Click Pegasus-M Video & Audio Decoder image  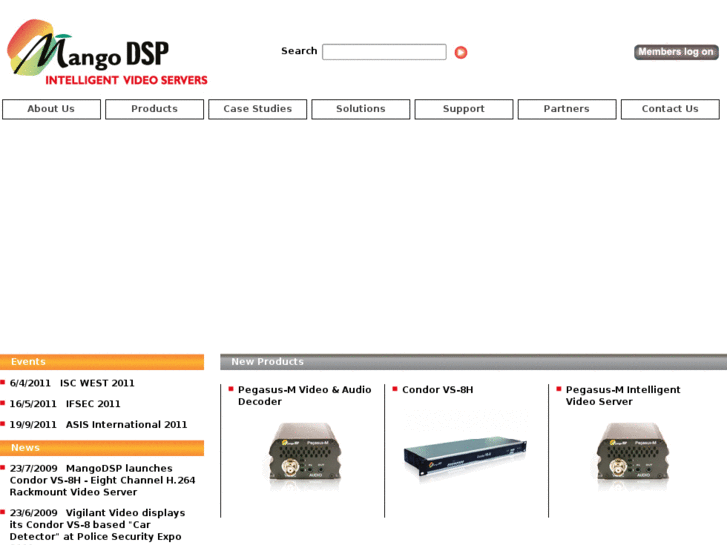pos(305,457)
